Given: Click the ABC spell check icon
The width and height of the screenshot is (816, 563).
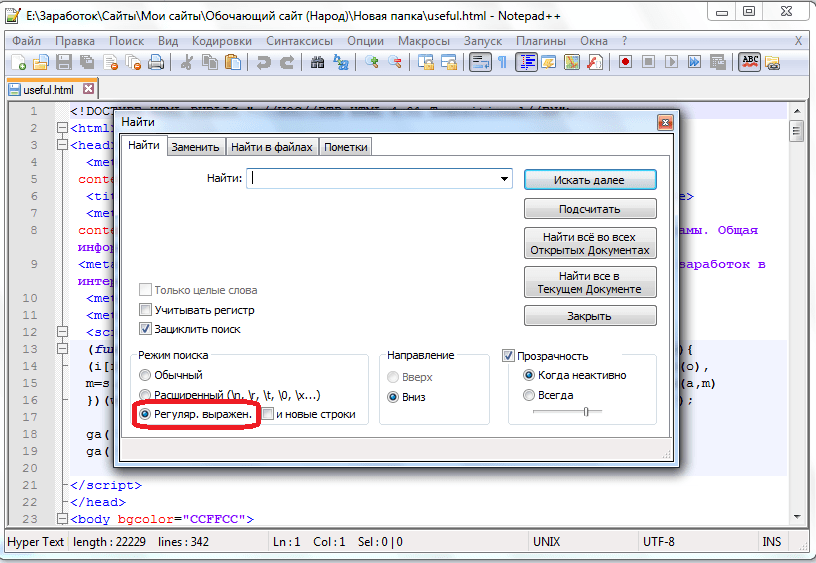Looking at the screenshot, I should 749,62.
